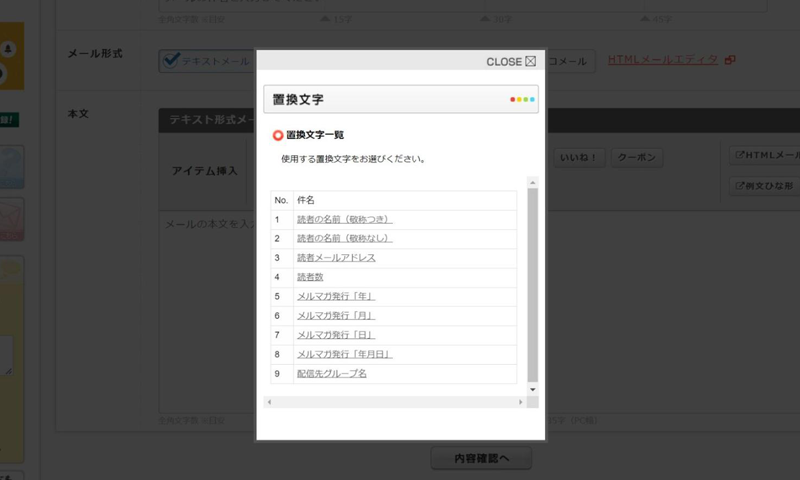The height and width of the screenshot is (480, 800).
Task: Choose 読者数 replacement text
Action: pyautogui.click(x=310, y=277)
